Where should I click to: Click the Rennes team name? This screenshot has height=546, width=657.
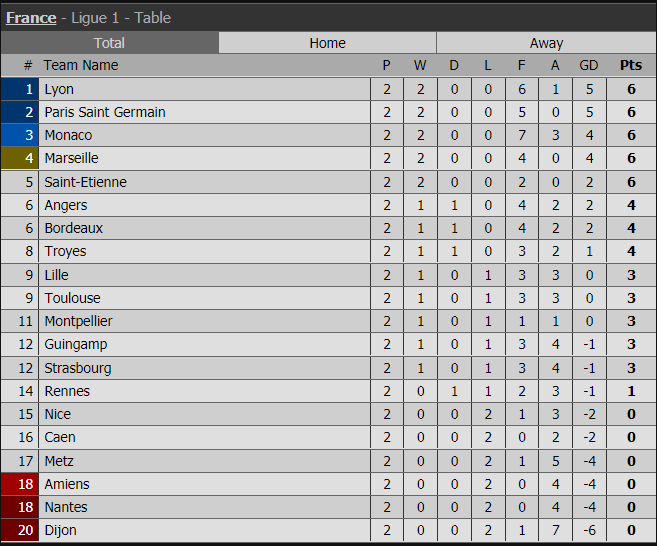(67, 391)
